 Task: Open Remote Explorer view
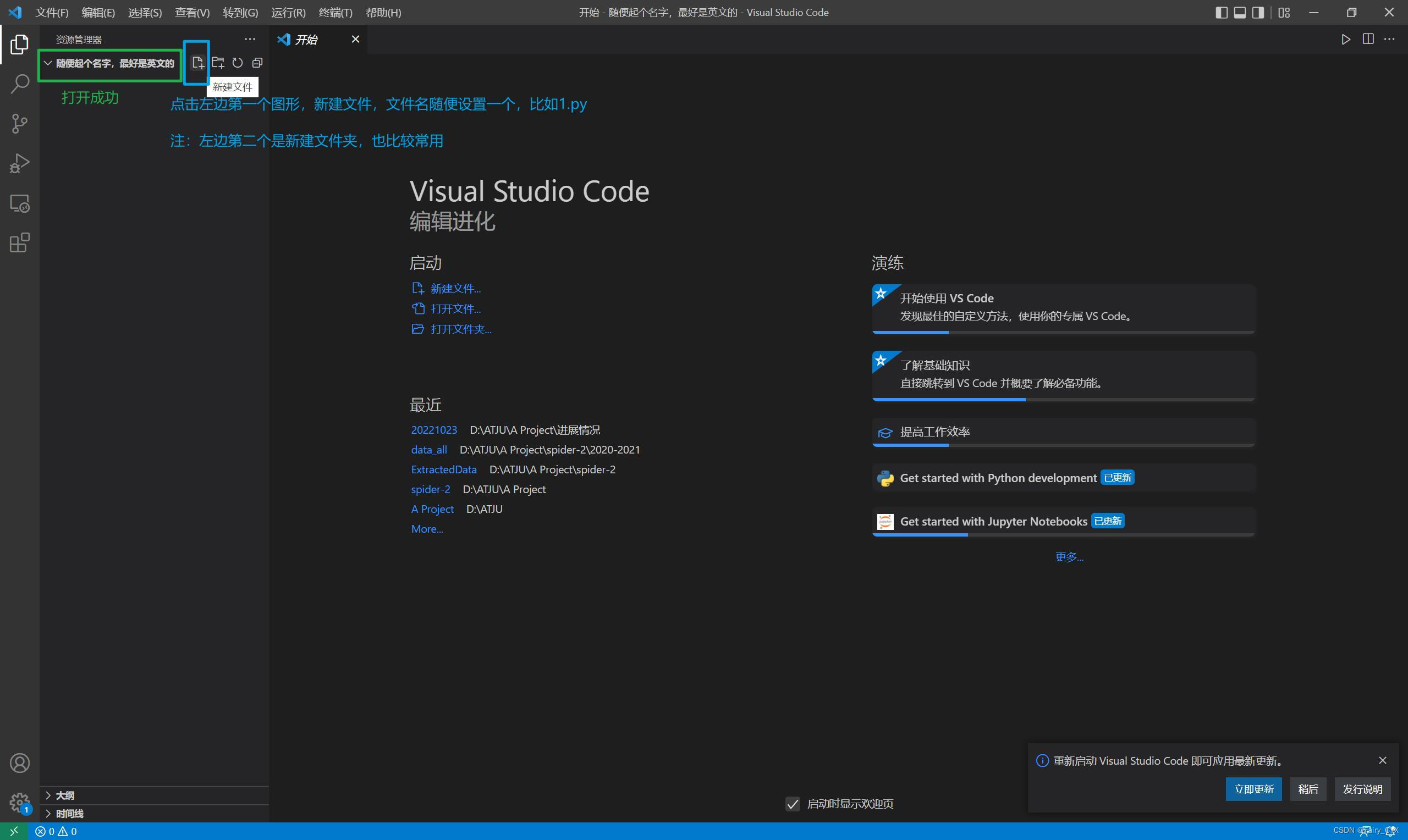tap(20, 203)
